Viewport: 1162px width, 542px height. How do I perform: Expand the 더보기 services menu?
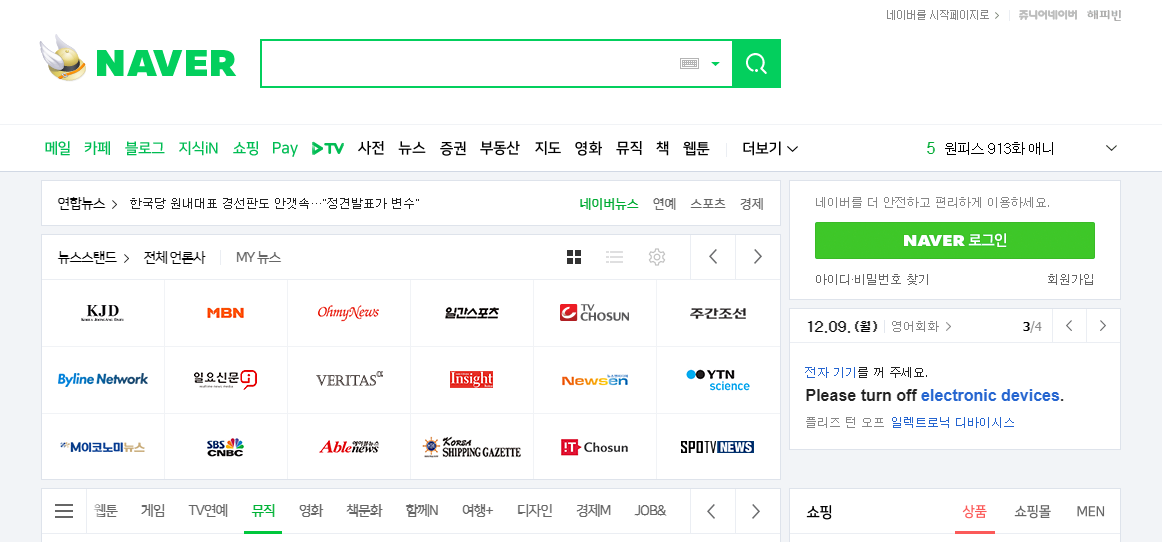tap(770, 148)
